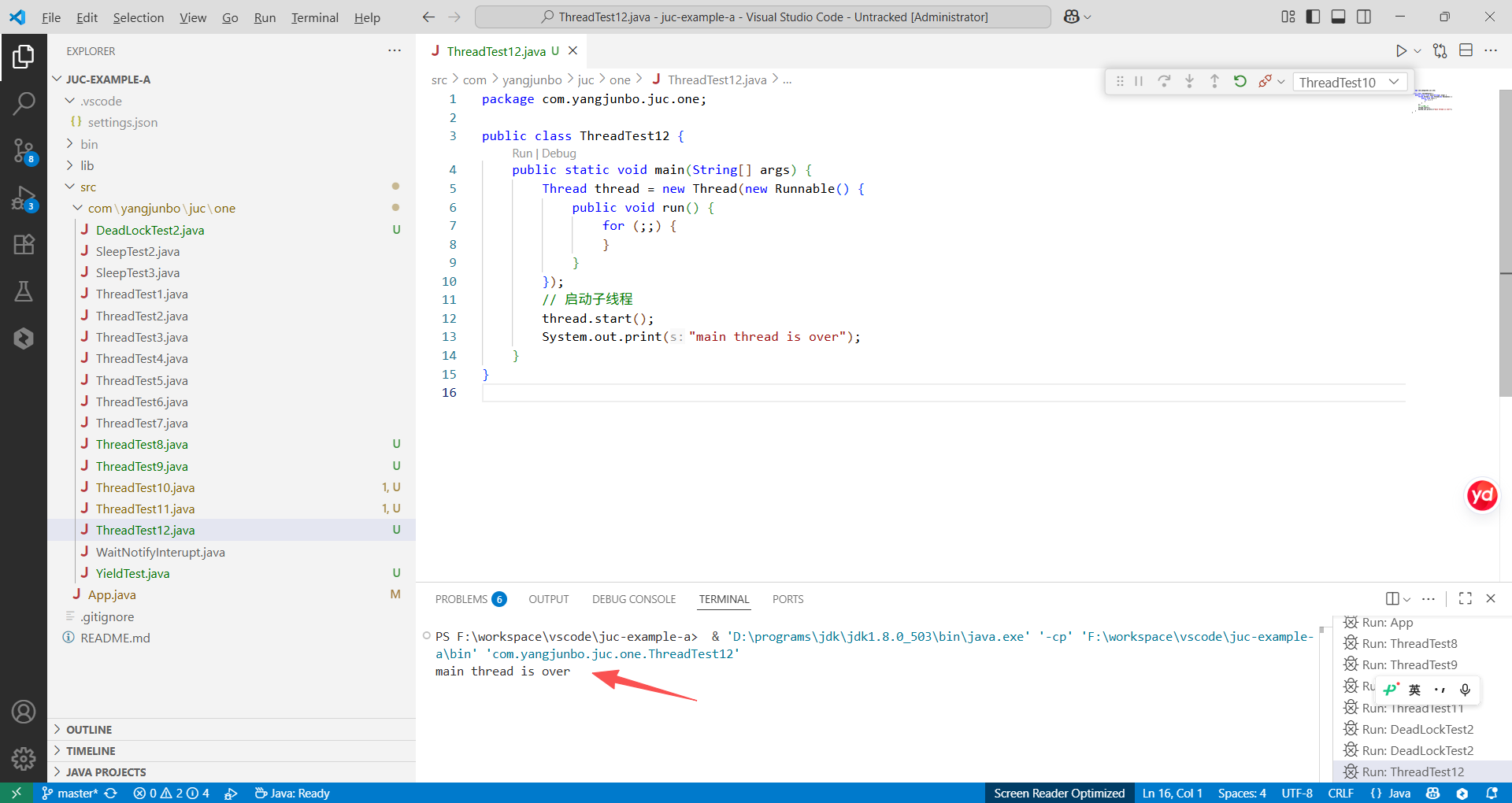1512x803 pixels.
Task: Change the CRLF line ending setting
Action: coord(1340,793)
